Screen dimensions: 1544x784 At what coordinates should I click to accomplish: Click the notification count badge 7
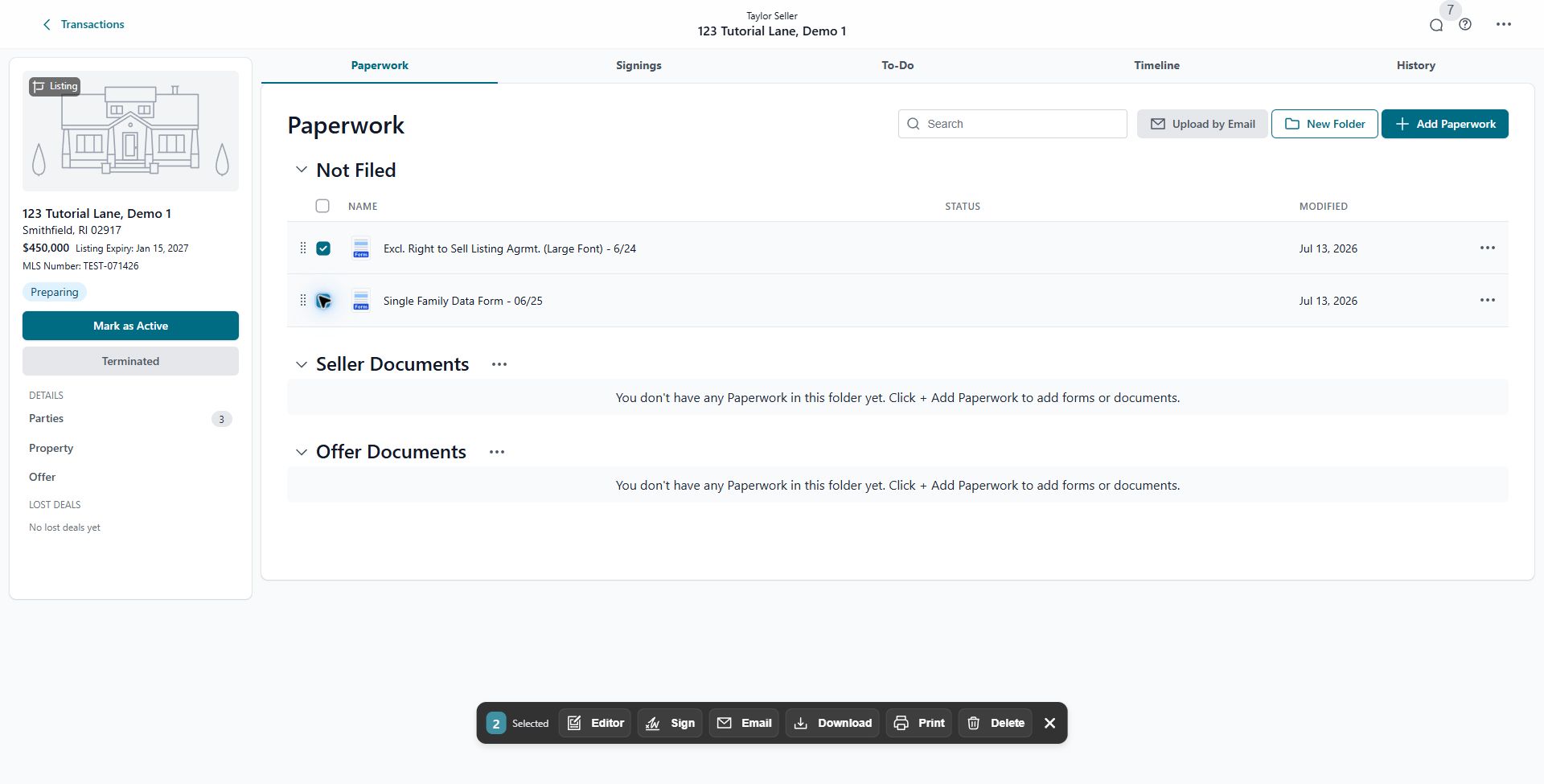1450,10
